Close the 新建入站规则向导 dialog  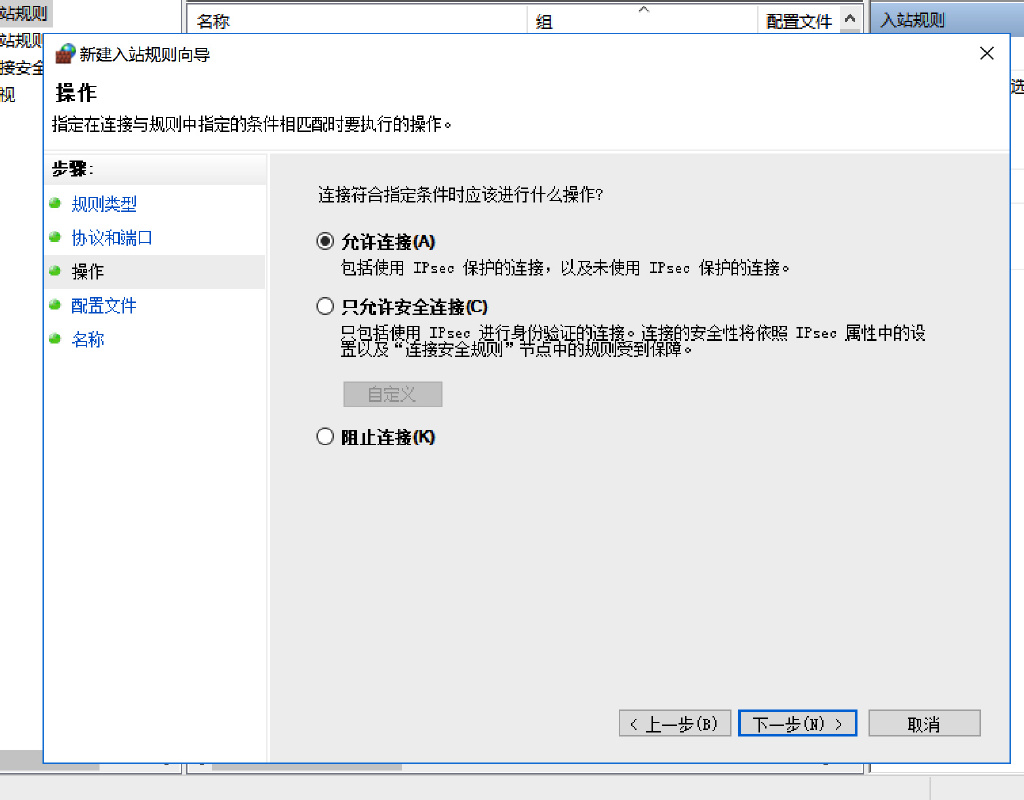click(987, 54)
